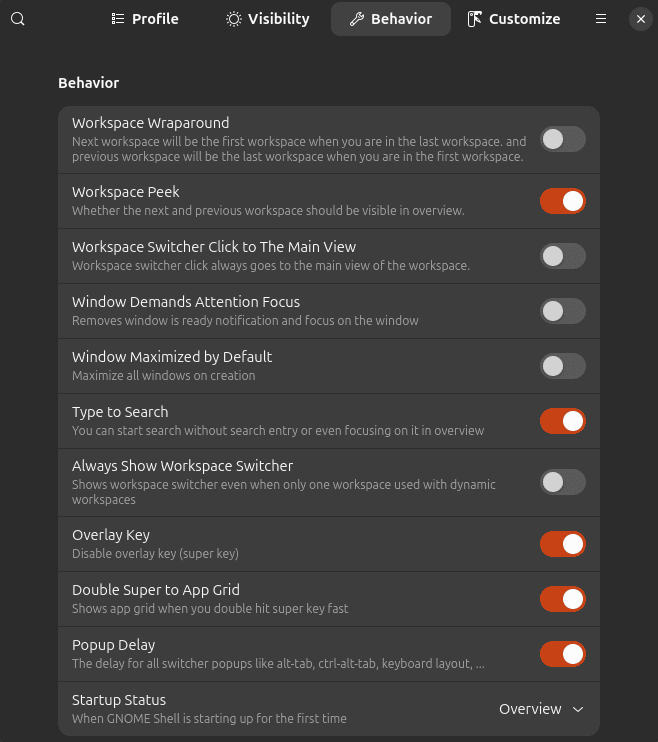Close the preferences window
658x742 pixels.
(640, 19)
